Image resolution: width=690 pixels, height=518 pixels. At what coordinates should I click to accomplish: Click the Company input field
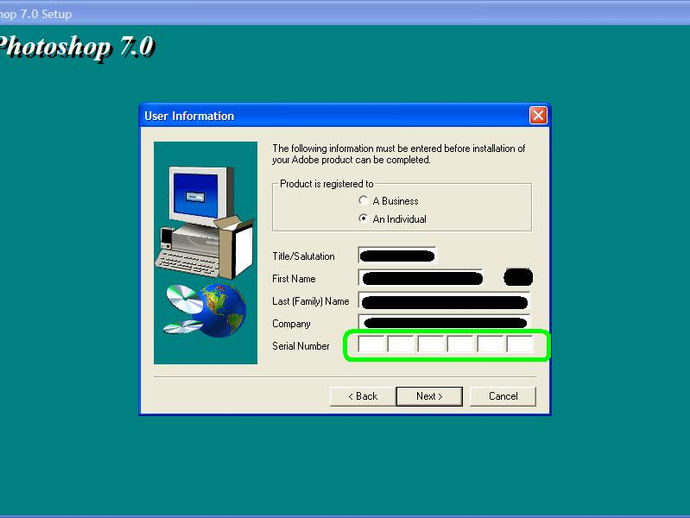coord(444,322)
